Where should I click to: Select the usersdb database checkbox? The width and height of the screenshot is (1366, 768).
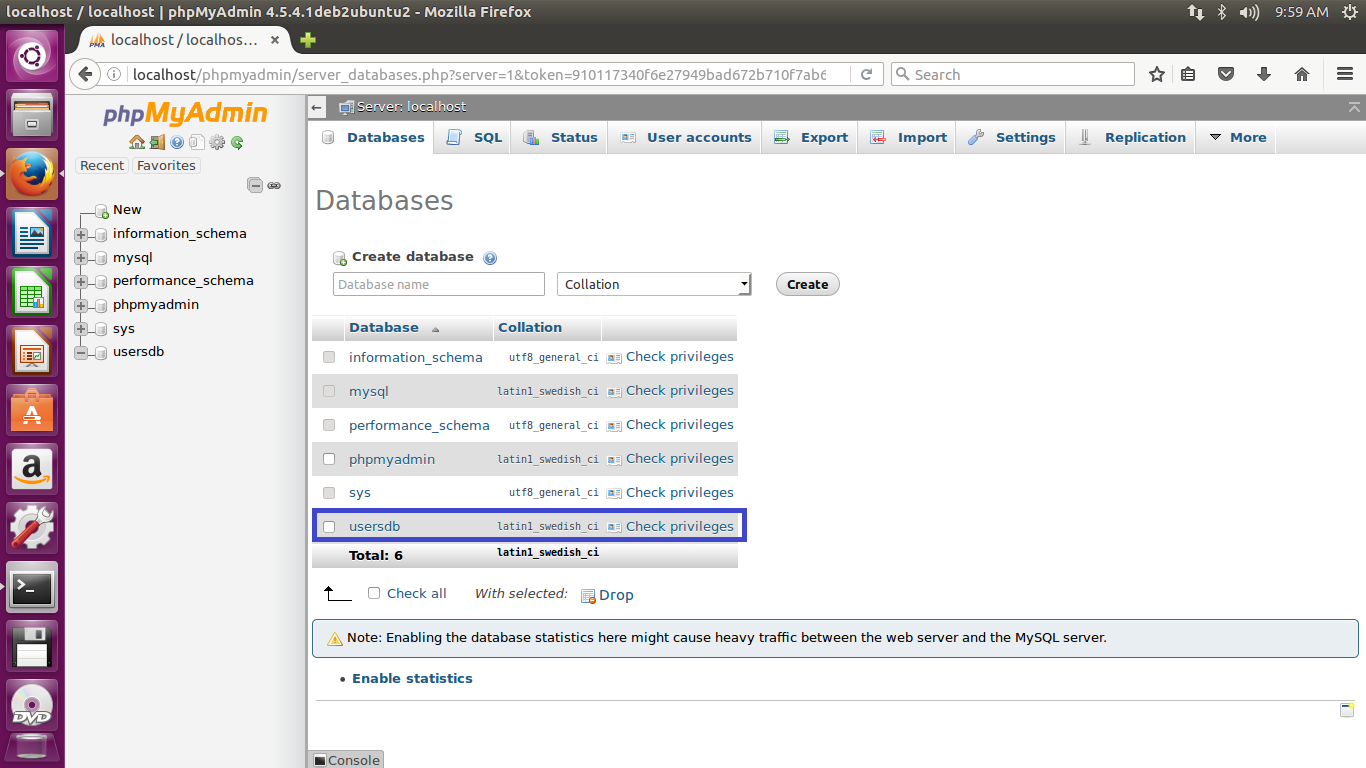coord(329,527)
